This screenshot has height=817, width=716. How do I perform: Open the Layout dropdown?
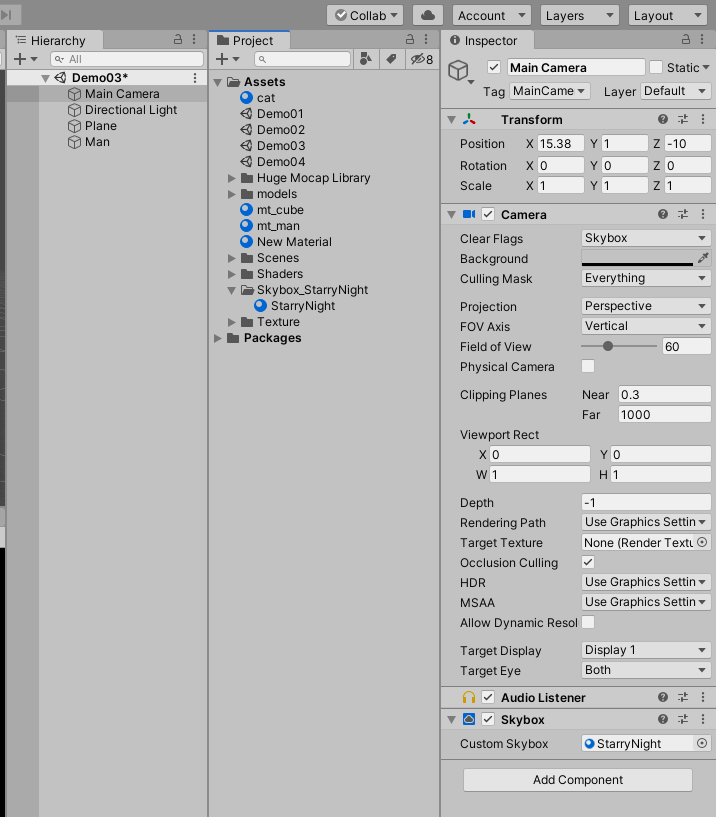point(668,15)
